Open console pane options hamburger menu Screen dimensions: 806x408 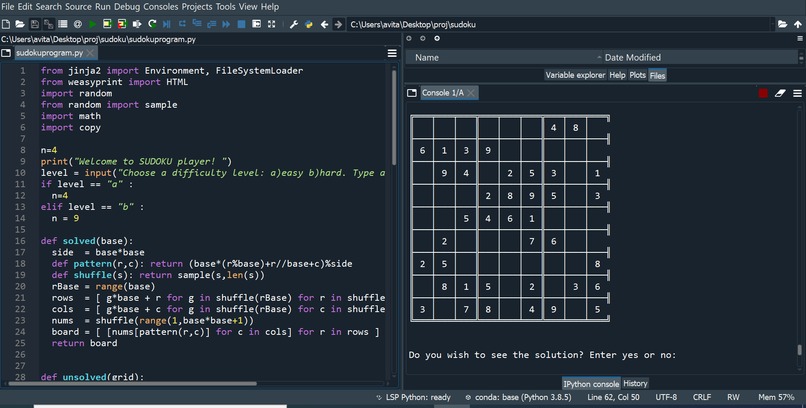(797, 93)
